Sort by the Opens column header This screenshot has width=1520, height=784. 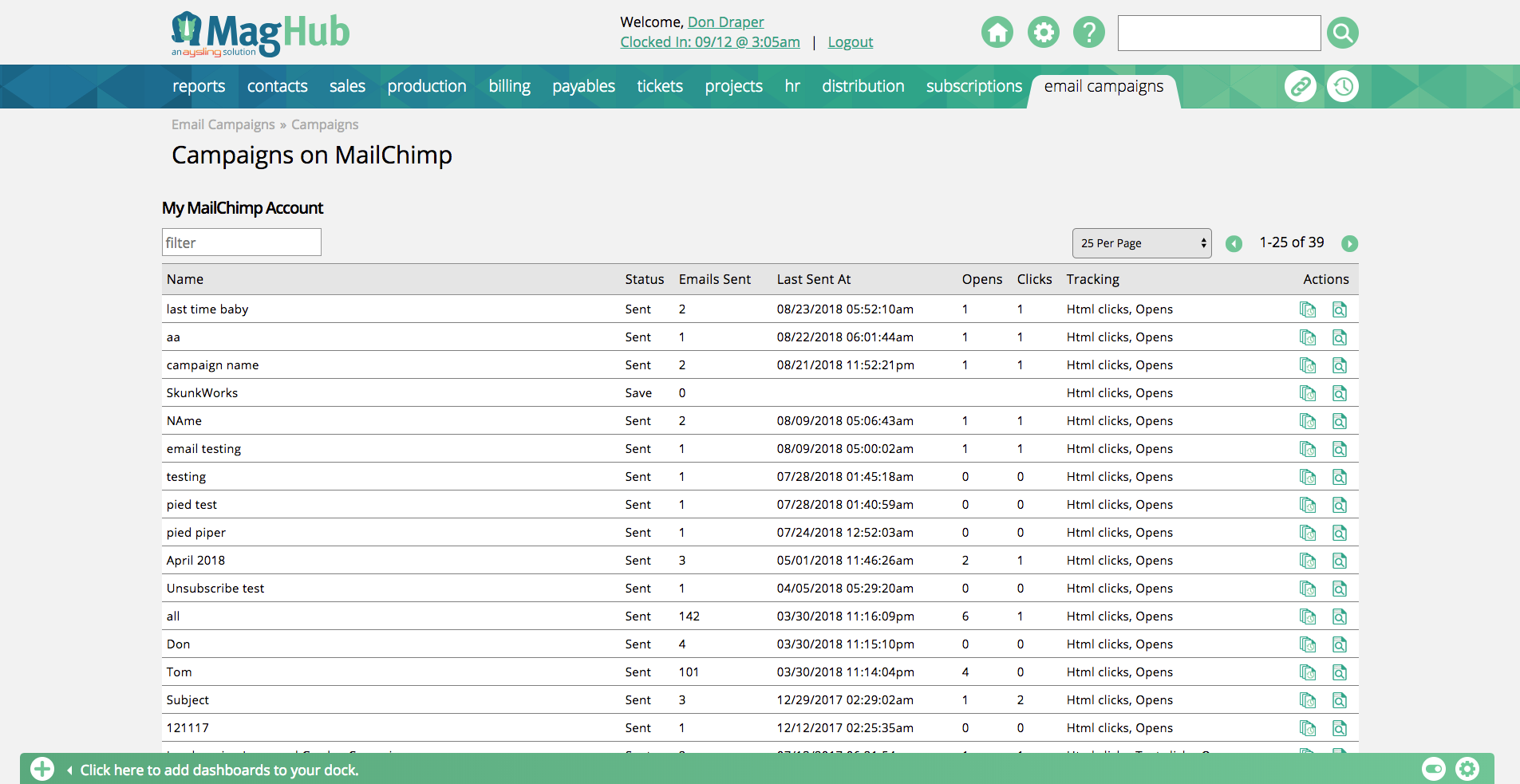coord(981,279)
